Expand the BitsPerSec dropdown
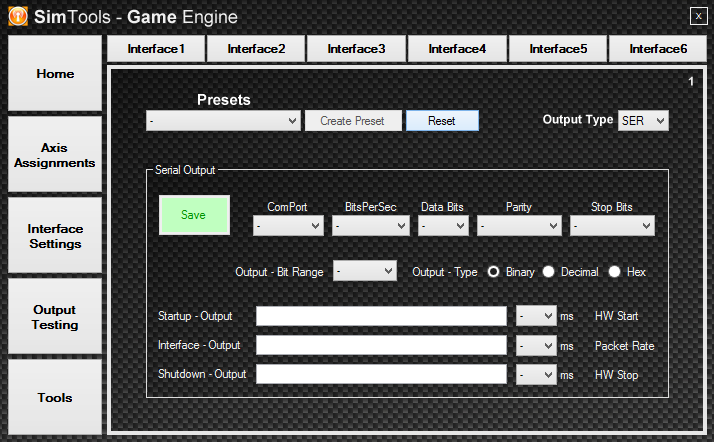 (x=371, y=227)
